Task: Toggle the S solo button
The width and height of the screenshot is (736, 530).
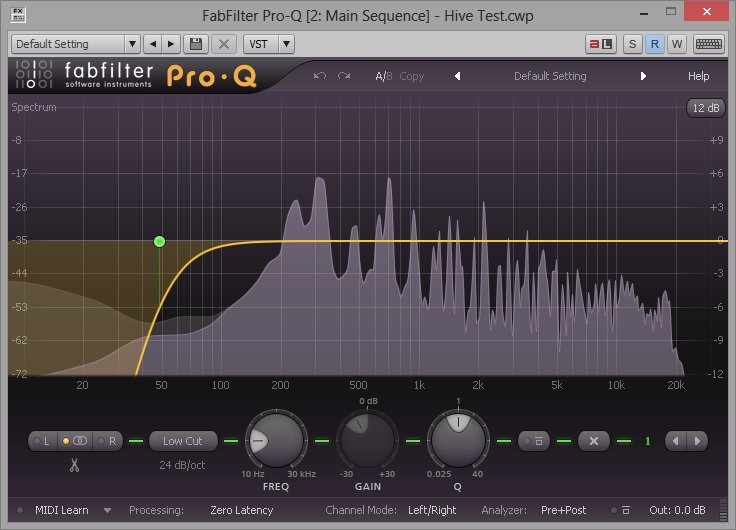Action: (x=633, y=44)
